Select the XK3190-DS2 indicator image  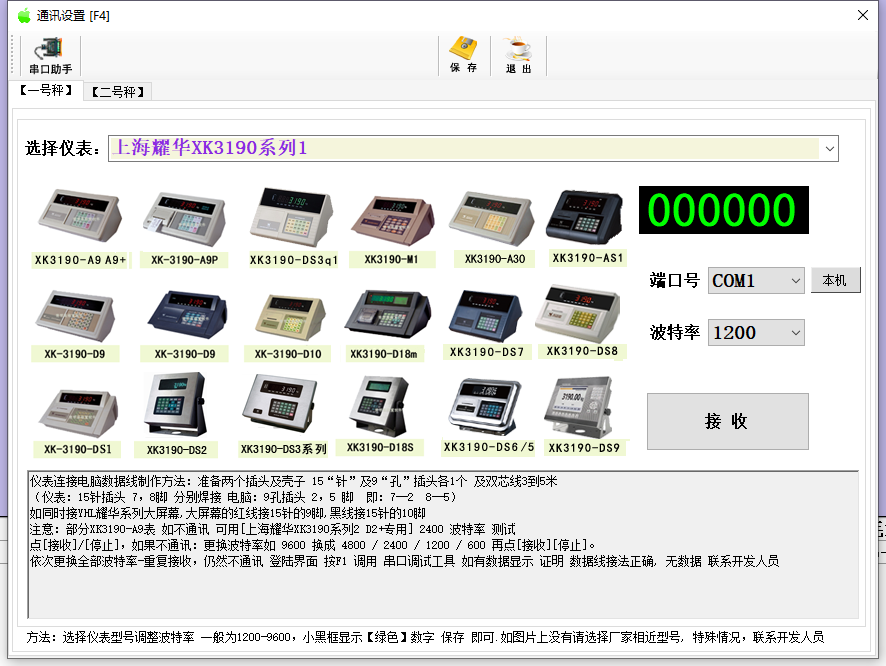tap(175, 403)
